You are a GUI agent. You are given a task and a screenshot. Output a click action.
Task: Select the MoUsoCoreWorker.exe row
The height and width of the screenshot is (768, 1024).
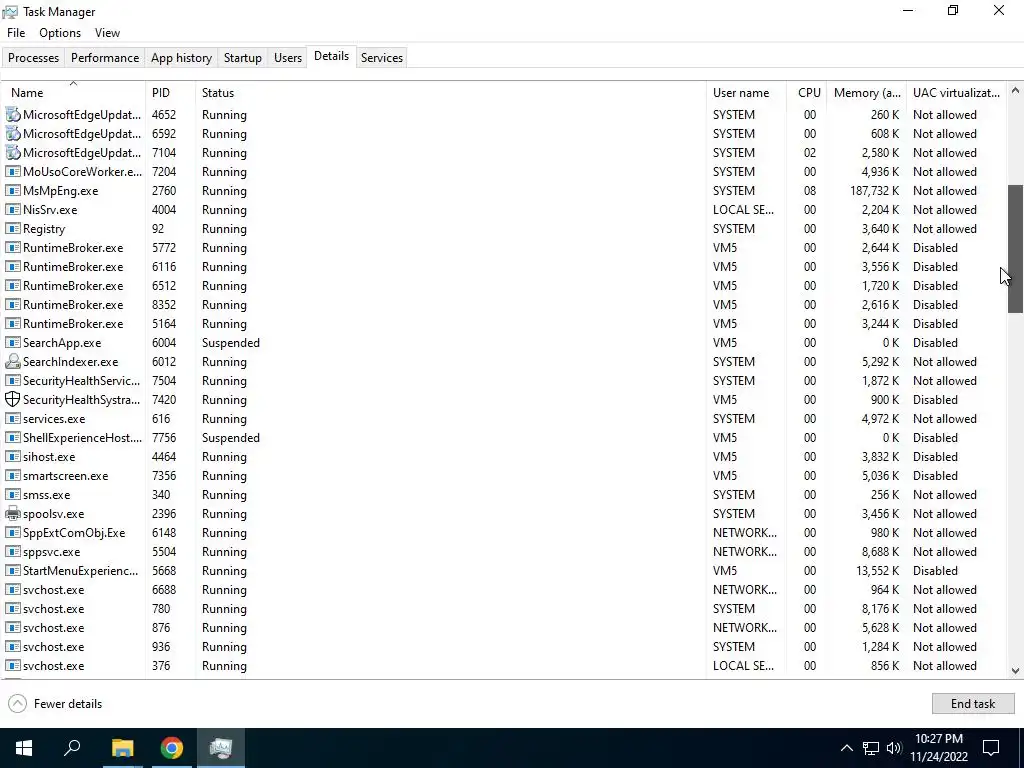(x=504, y=172)
